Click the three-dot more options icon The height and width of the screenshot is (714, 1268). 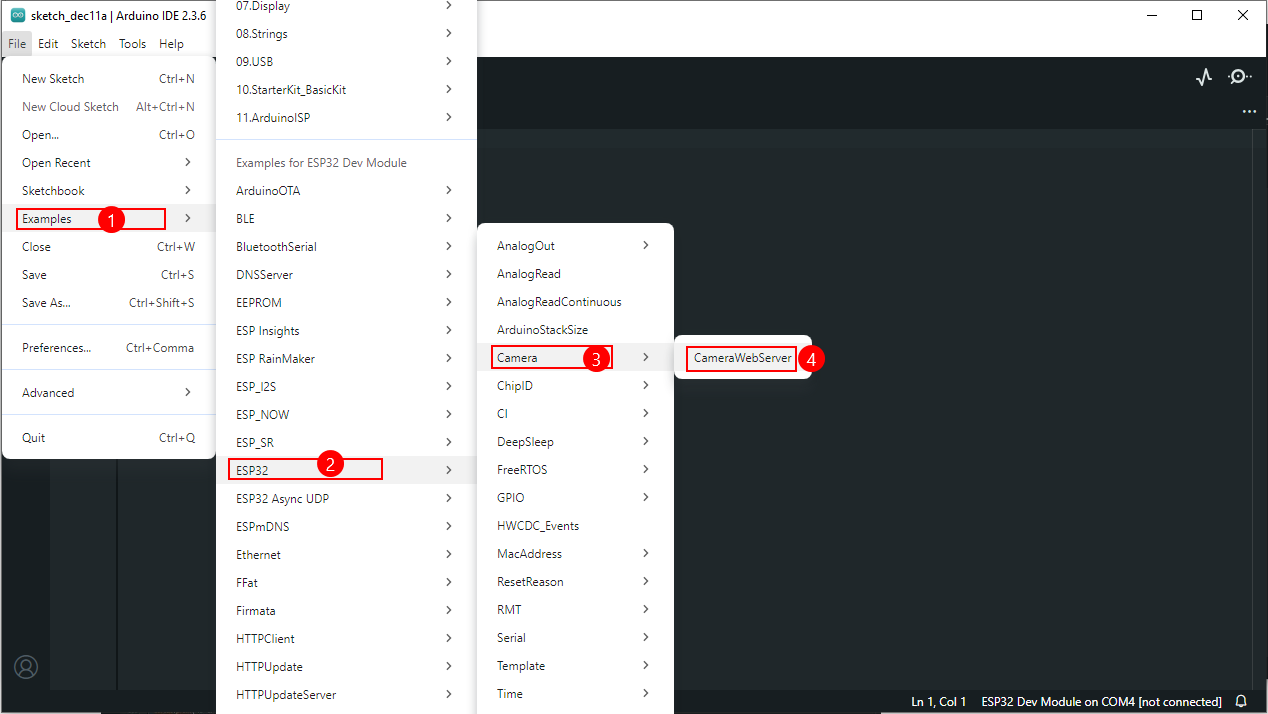1249,112
